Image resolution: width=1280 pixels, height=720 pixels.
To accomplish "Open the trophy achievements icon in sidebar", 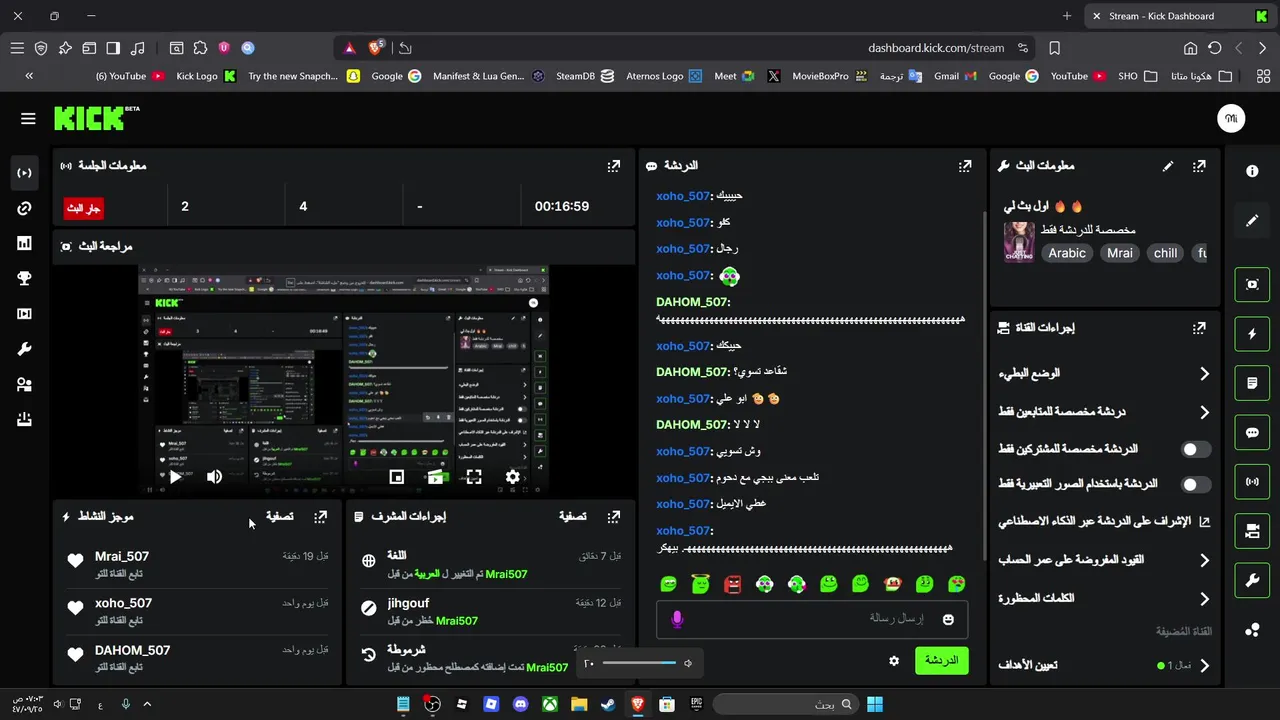I will (25, 279).
